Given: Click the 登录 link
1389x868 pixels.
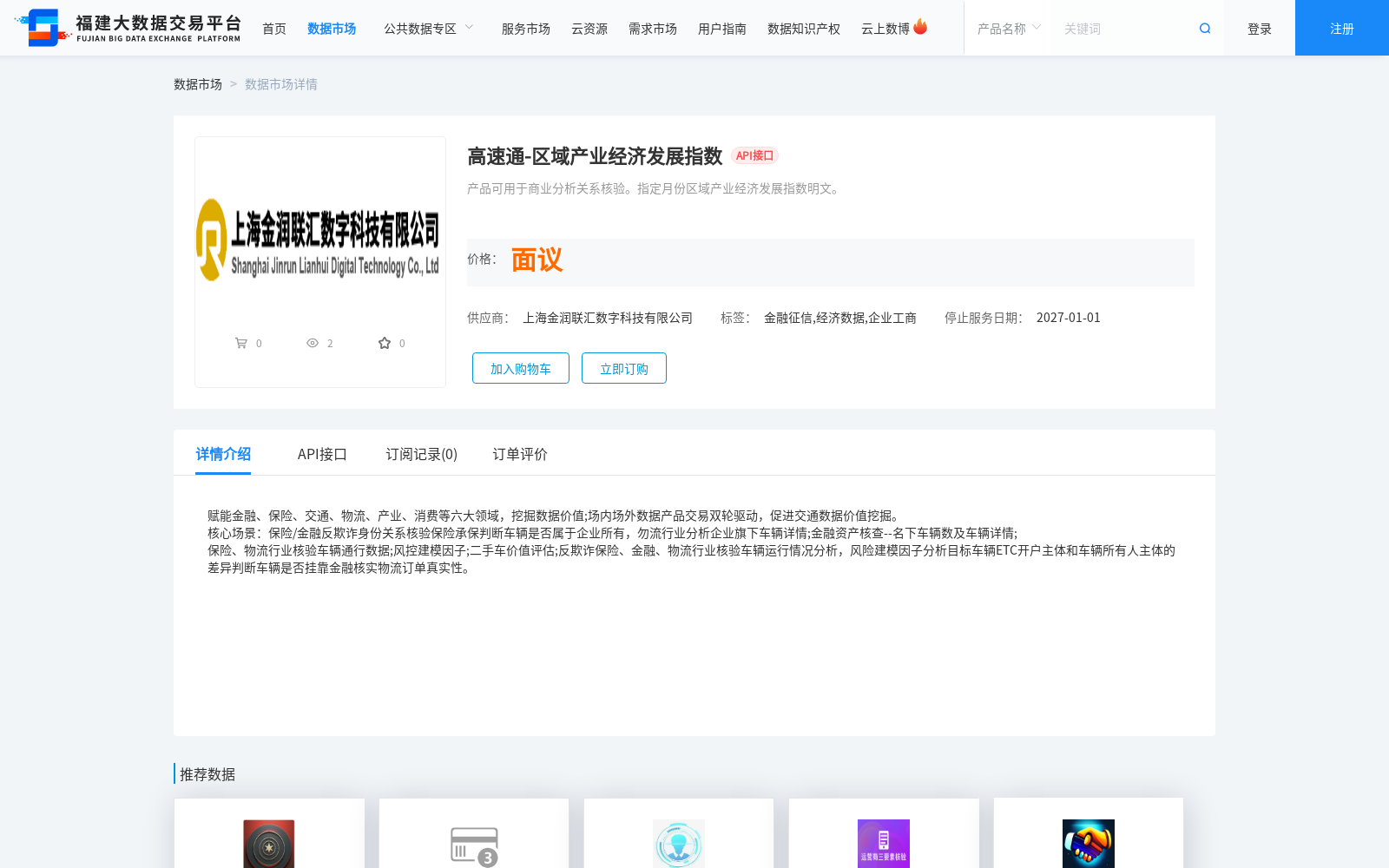Looking at the screenshot, I should [x=1260, y=29].
